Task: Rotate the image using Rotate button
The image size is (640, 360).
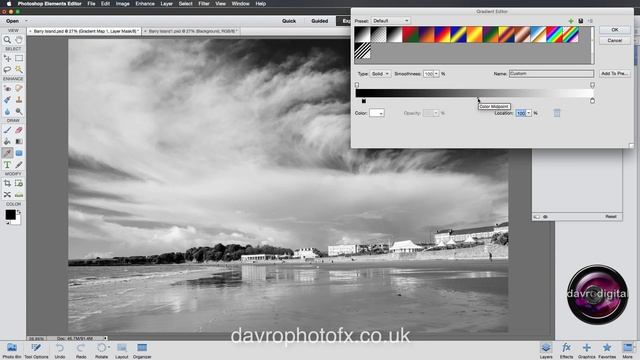Action: click(102, 350)
